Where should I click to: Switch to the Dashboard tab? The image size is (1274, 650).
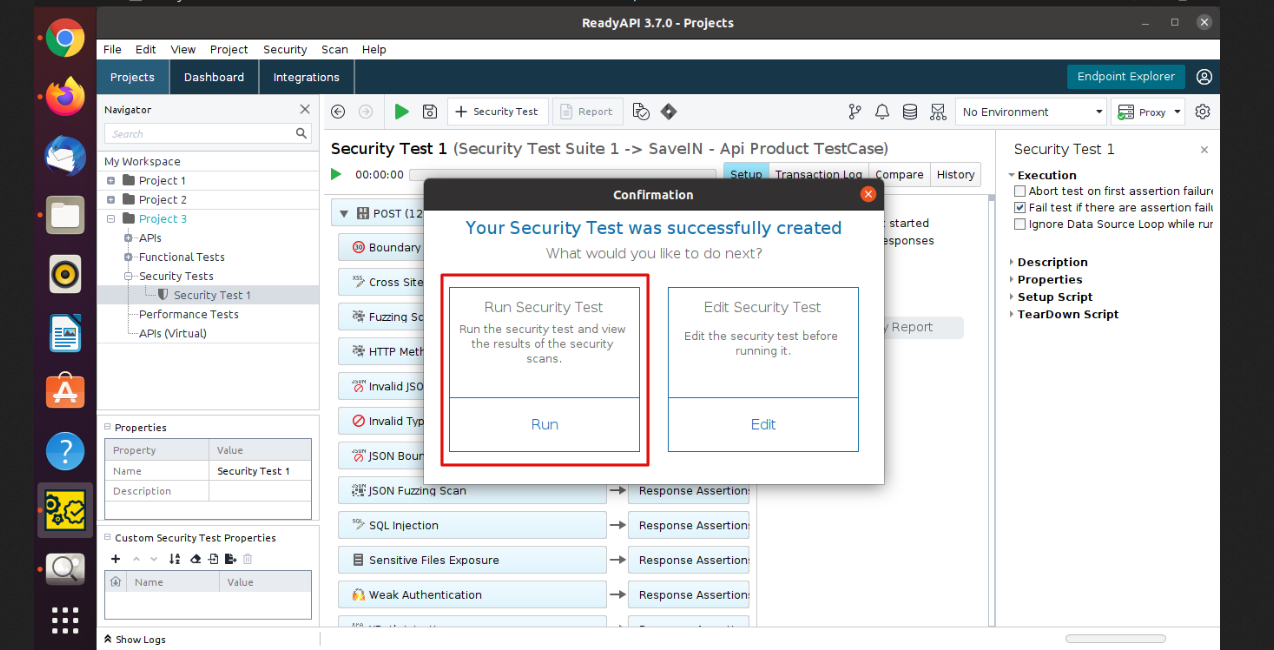coord(214,77)
